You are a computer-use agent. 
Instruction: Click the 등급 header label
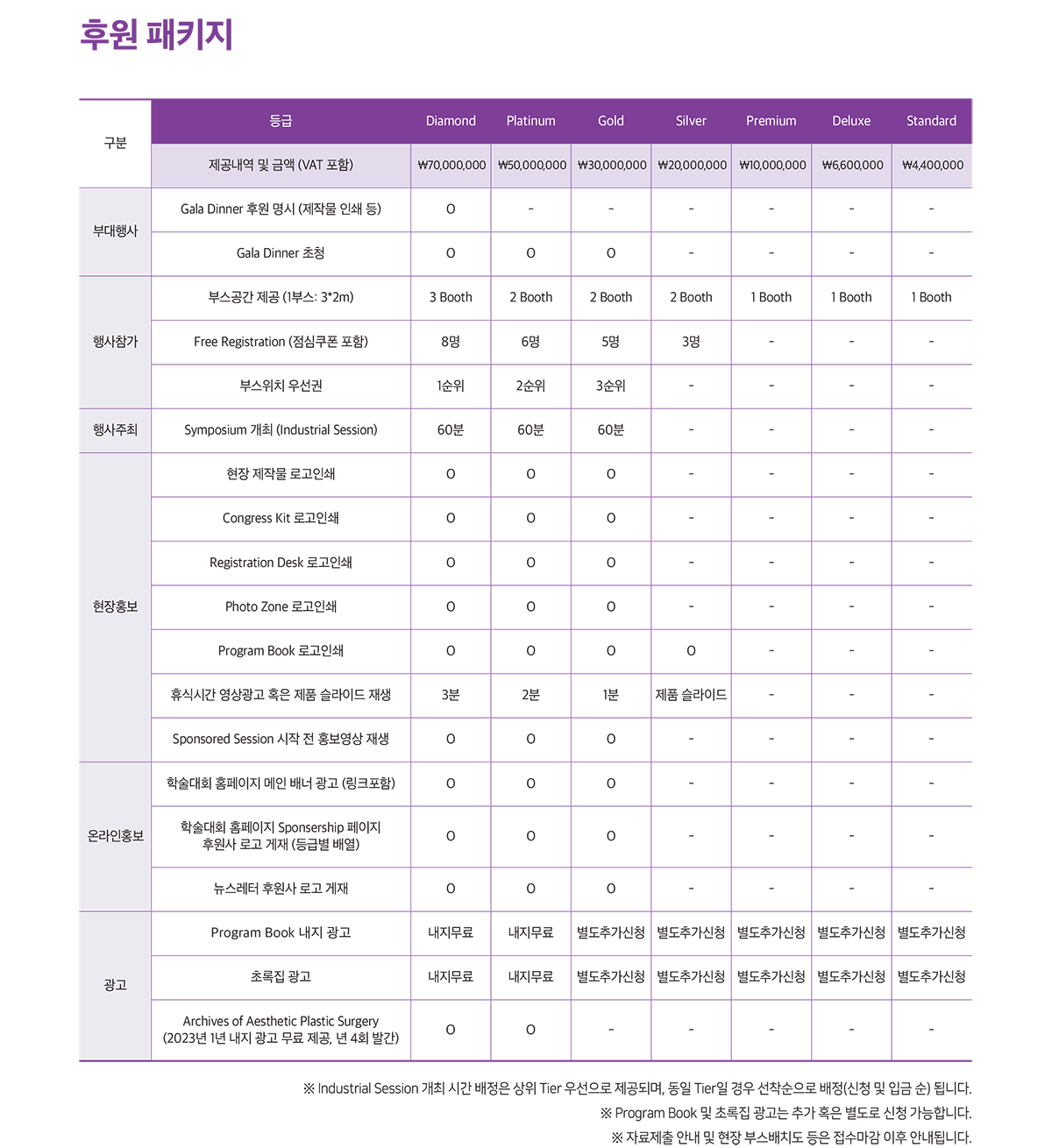coord(281,121)
